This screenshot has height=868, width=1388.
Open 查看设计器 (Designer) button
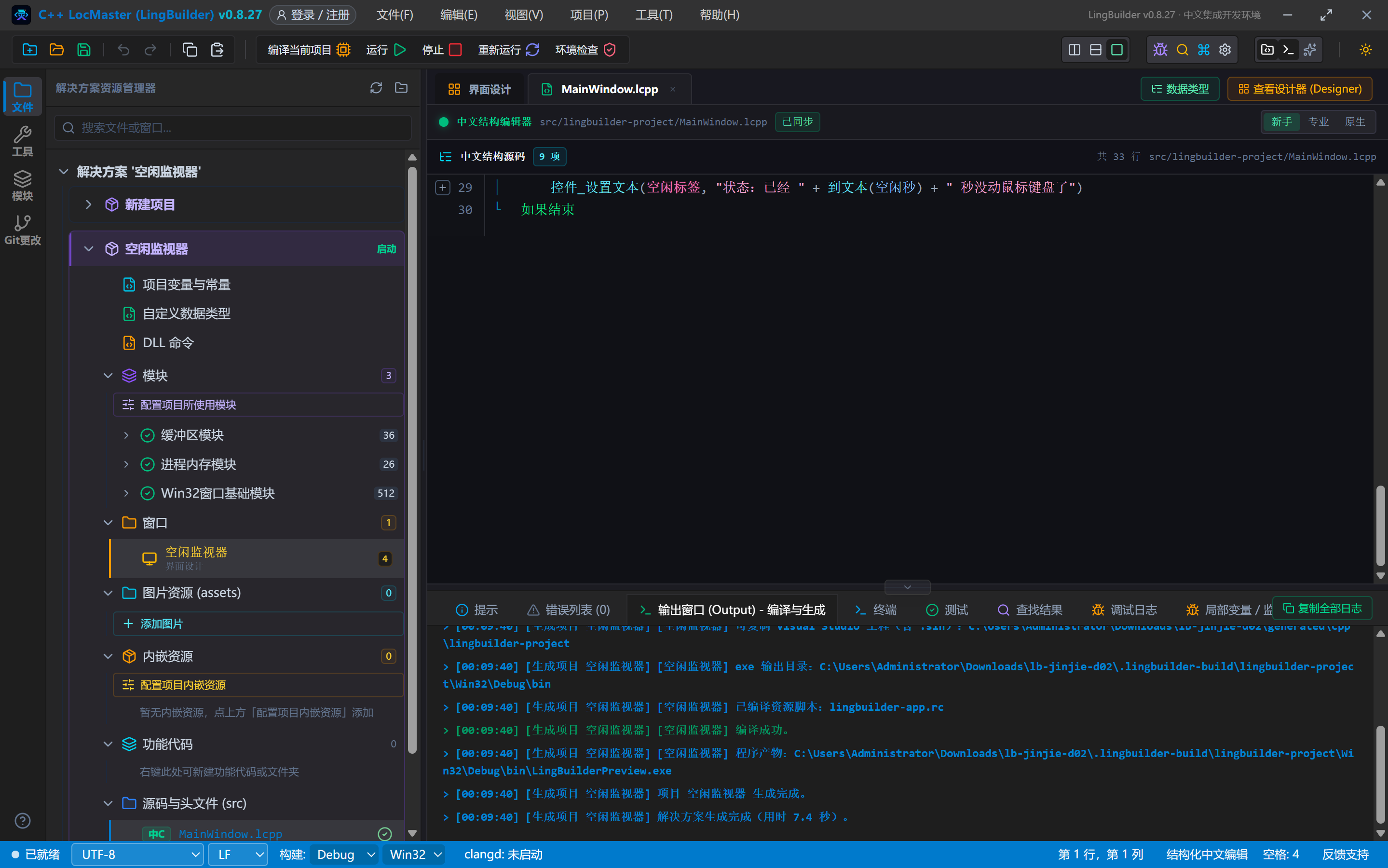[1300, 89]
